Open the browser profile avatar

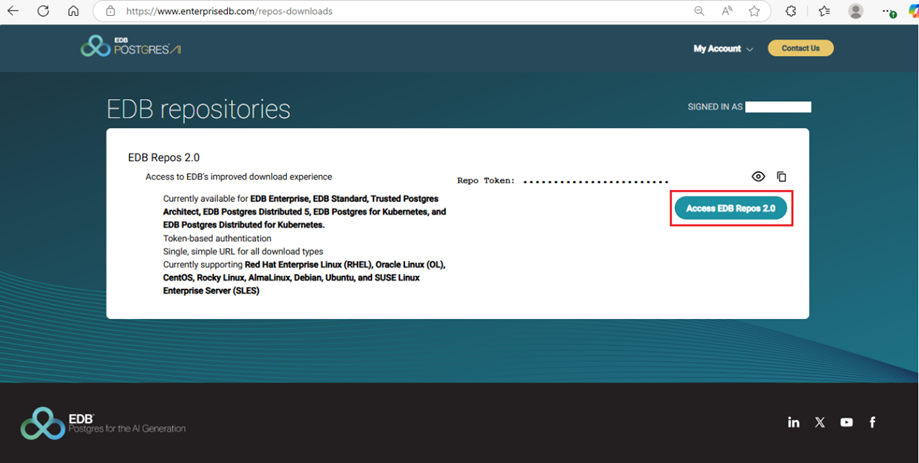click(x=856, y=11)
